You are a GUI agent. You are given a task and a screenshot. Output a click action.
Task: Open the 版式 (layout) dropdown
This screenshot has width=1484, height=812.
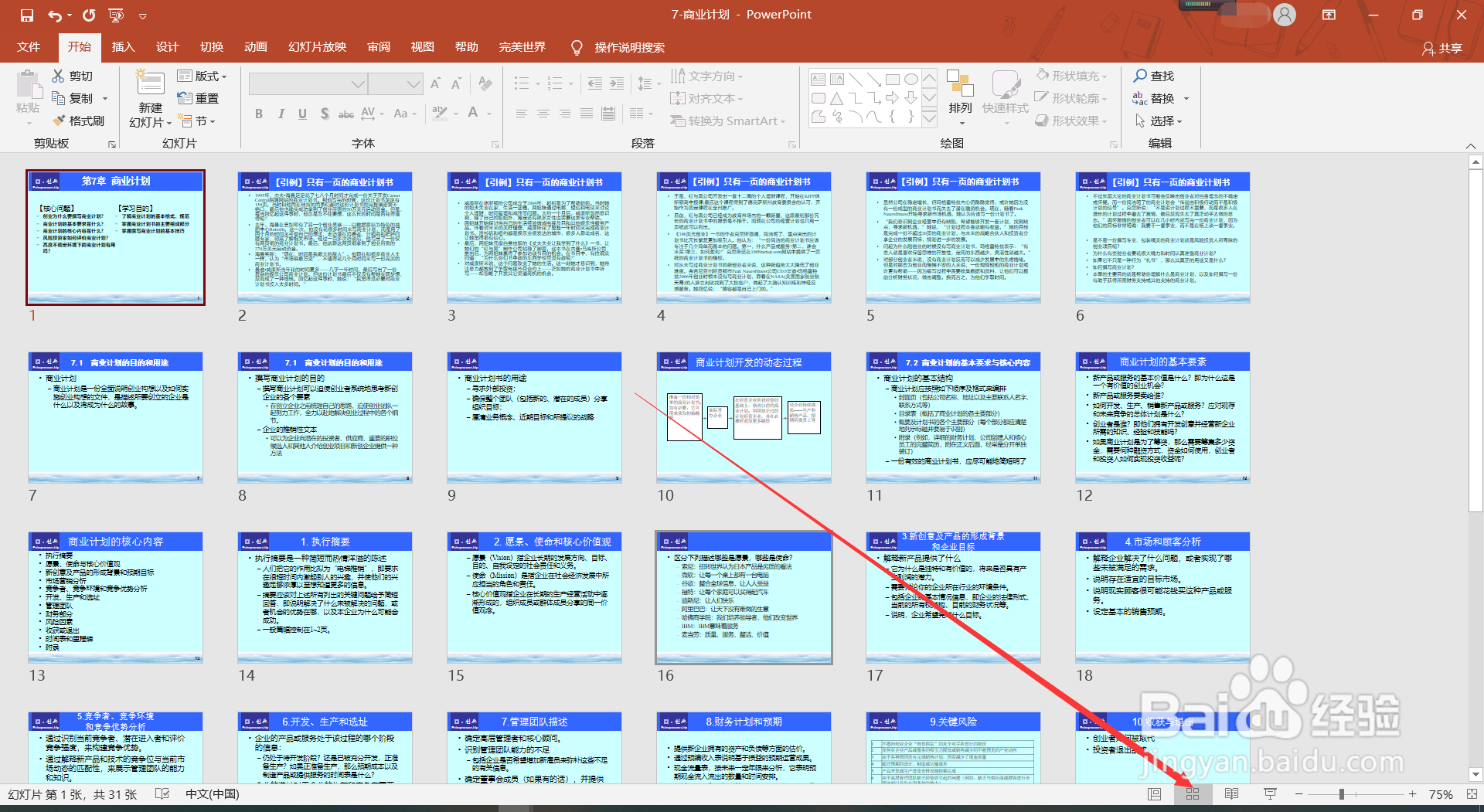point(203,76)
